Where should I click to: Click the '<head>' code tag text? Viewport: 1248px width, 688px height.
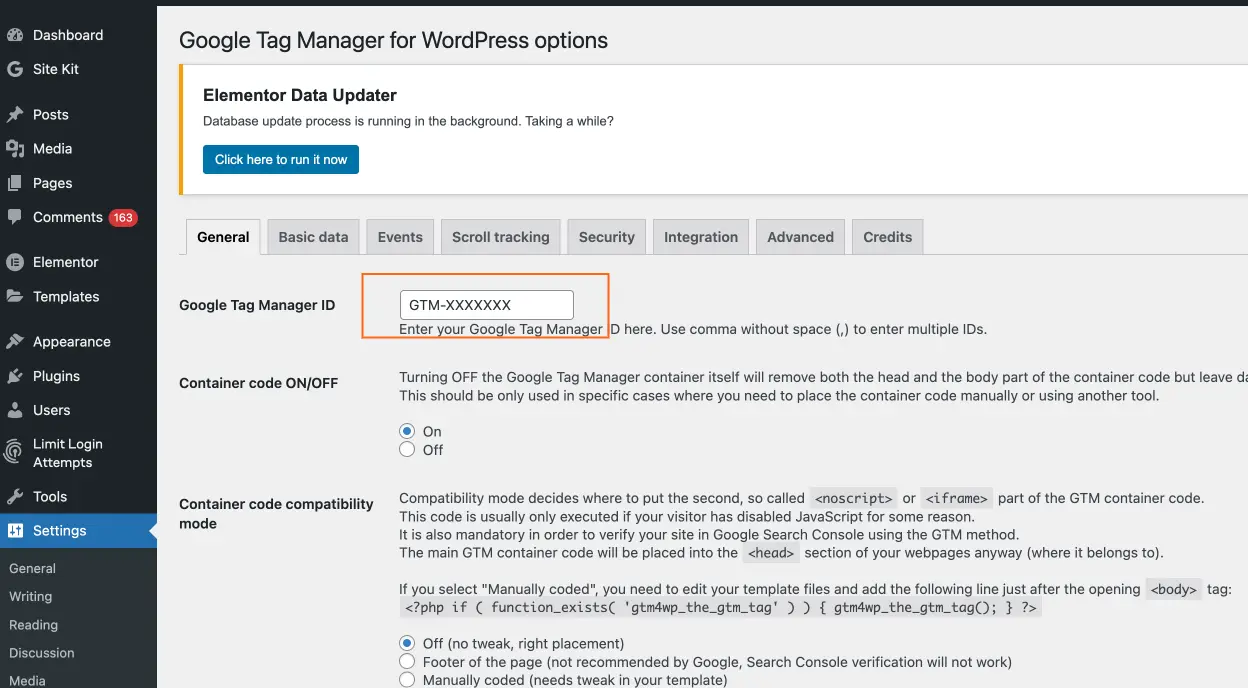pyautogui.click(x=771, y=553)
